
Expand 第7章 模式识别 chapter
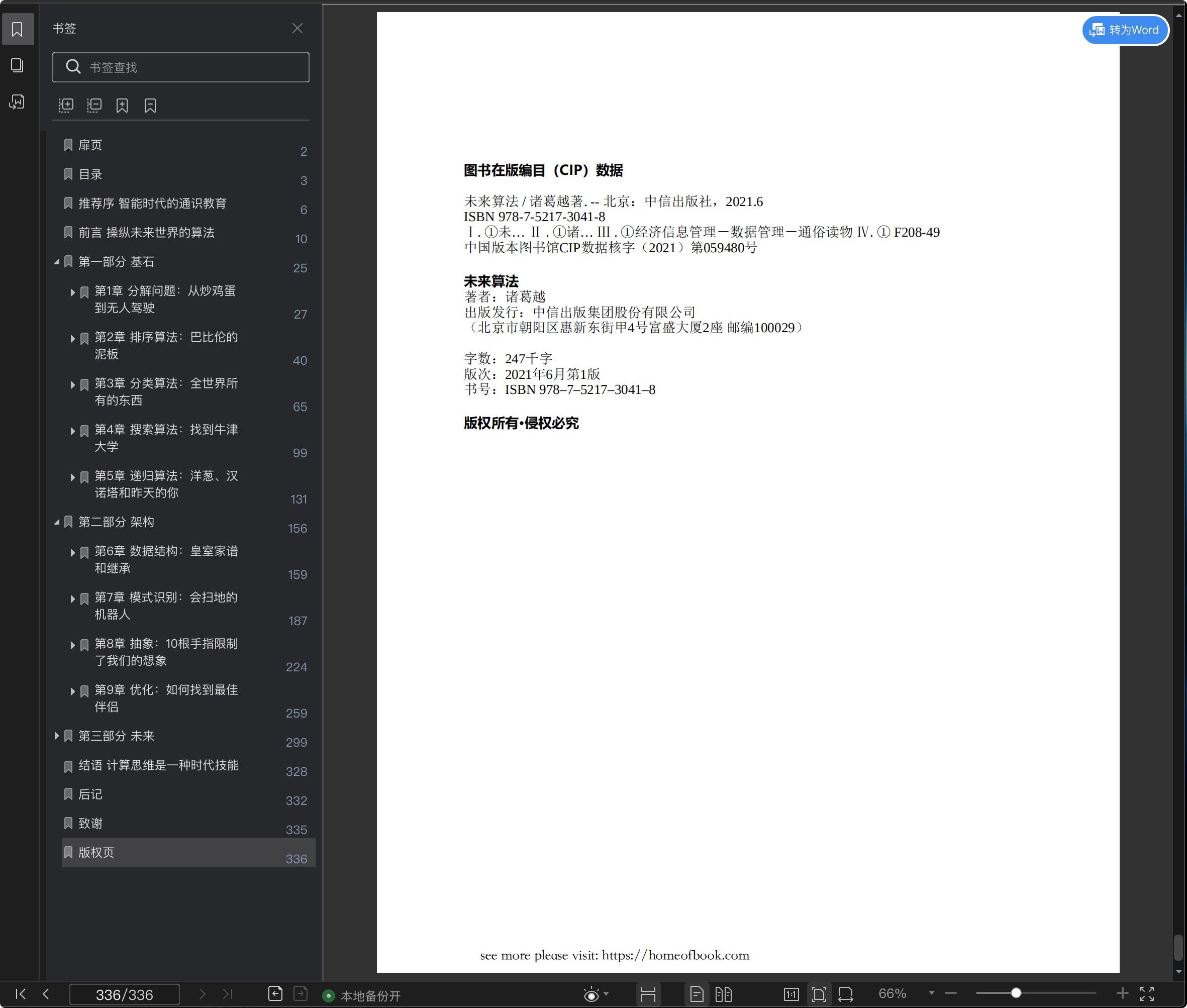[72, 599]
